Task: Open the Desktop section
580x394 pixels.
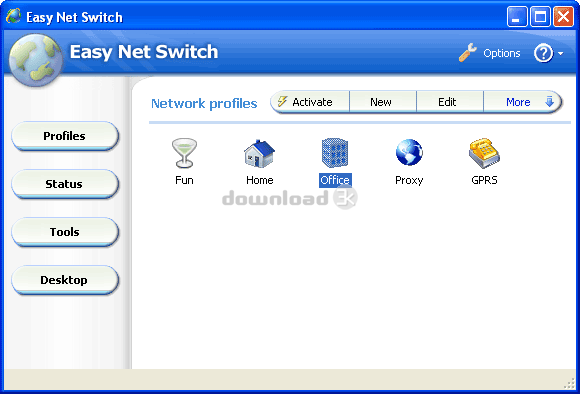Action: [x=65, y=280]
